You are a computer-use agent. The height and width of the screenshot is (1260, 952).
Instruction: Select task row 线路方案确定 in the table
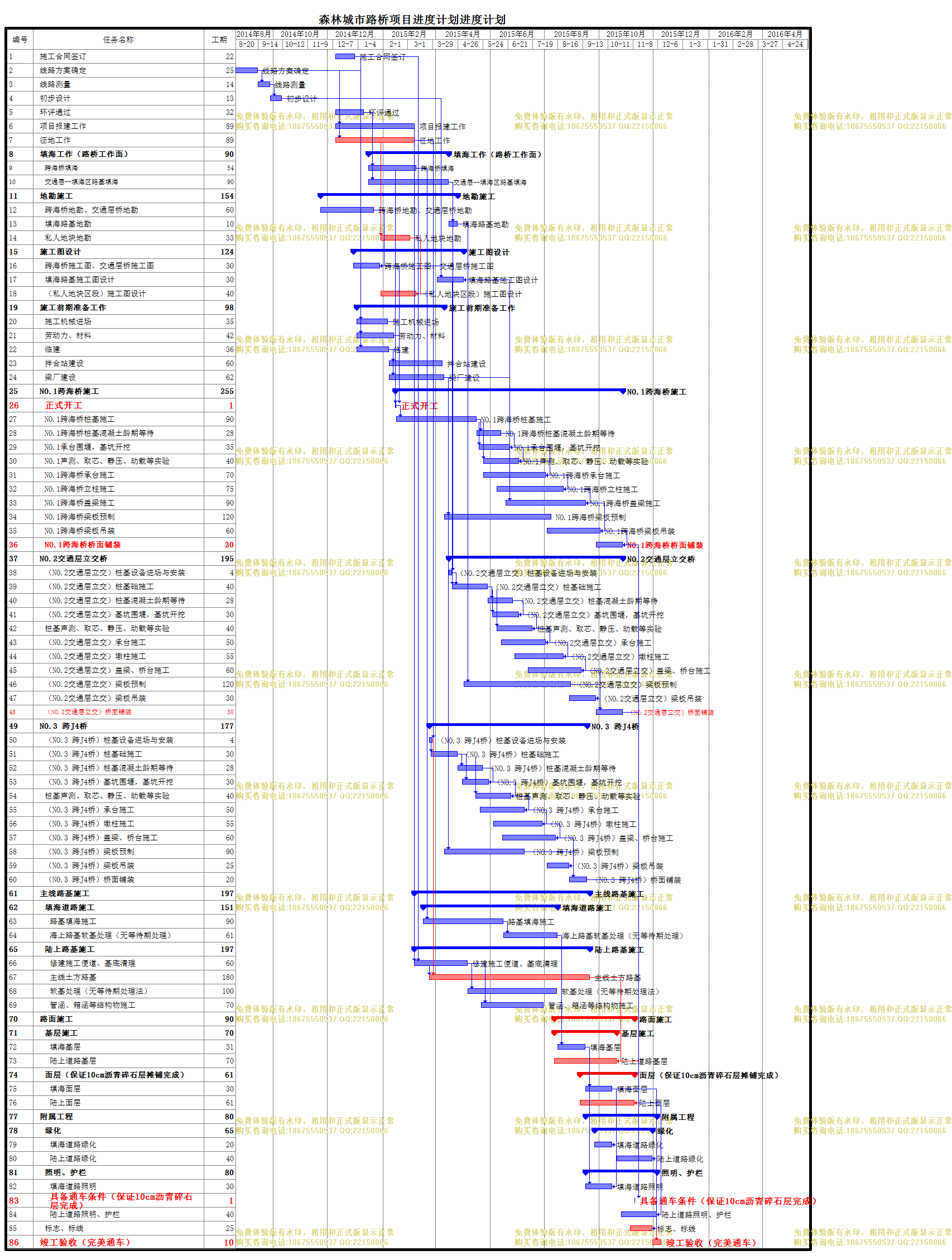[x=121, y=70]
